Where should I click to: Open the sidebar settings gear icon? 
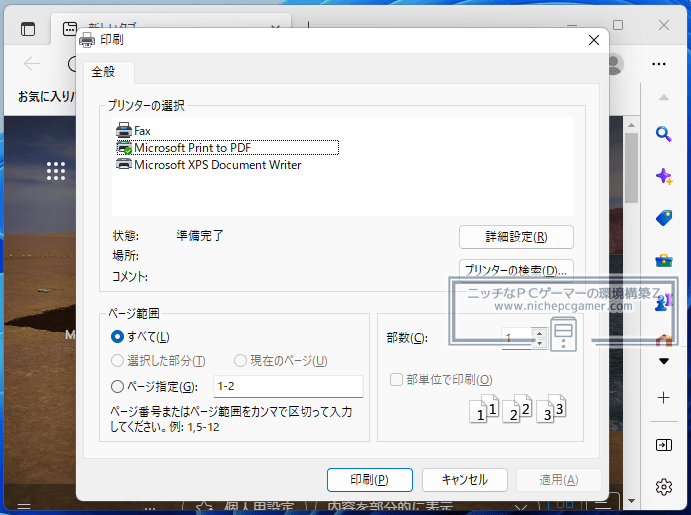click(x=663, y=487)
